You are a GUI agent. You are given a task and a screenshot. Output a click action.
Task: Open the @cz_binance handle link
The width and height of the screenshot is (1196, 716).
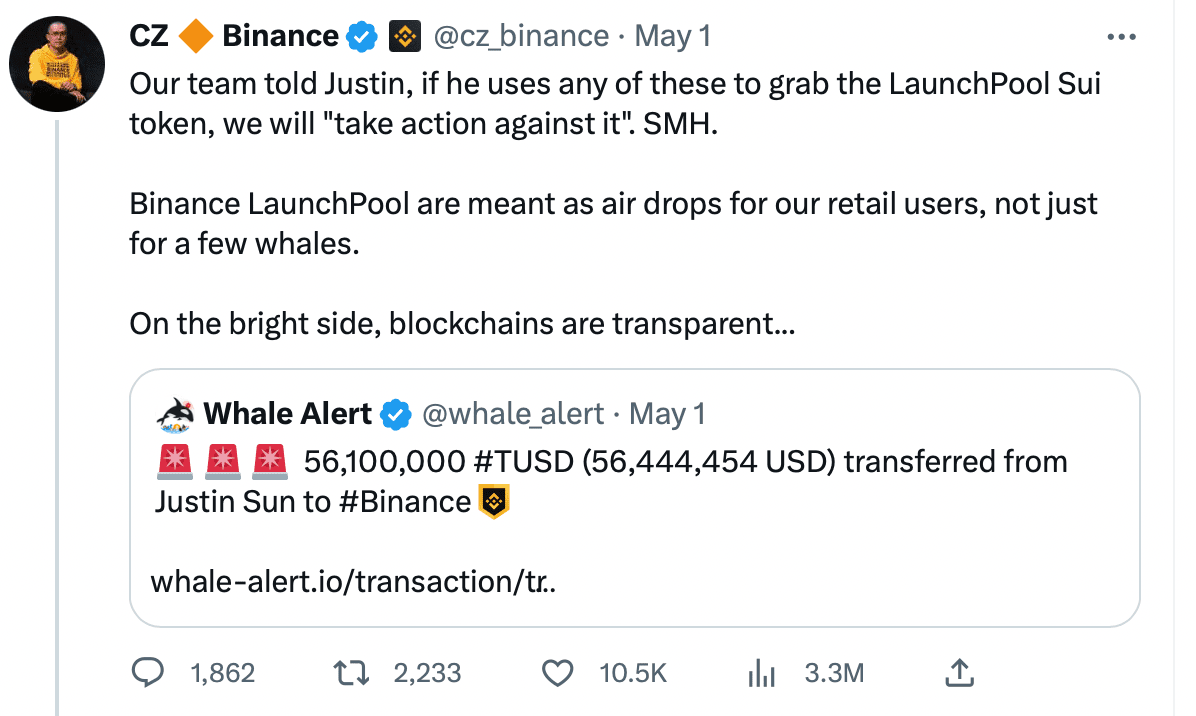pyautogui.click(x=520, y=37)
